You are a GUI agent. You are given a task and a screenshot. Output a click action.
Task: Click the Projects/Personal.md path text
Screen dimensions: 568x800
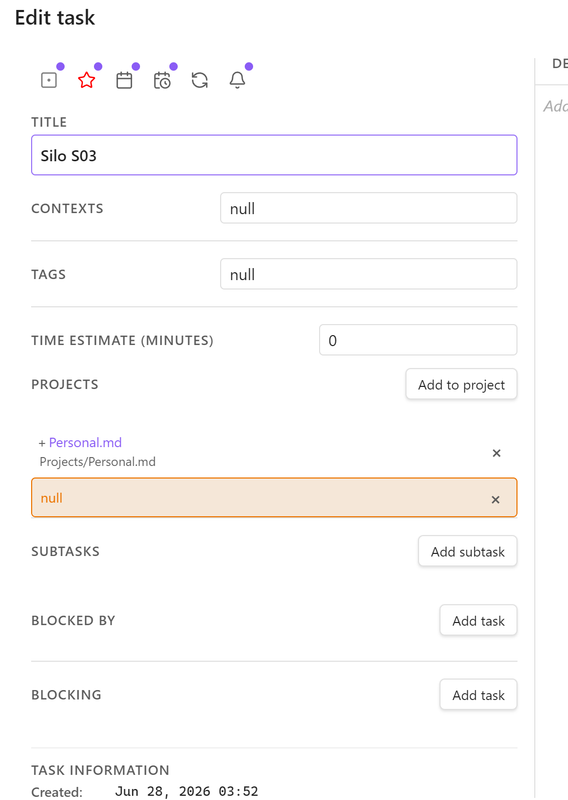pyautogui.click(x=97, y=462)
